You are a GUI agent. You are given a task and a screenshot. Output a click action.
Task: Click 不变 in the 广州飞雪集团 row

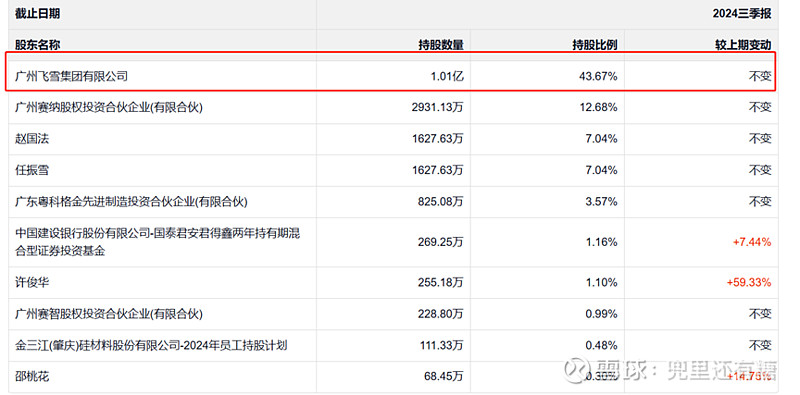[x=760, y=77]
